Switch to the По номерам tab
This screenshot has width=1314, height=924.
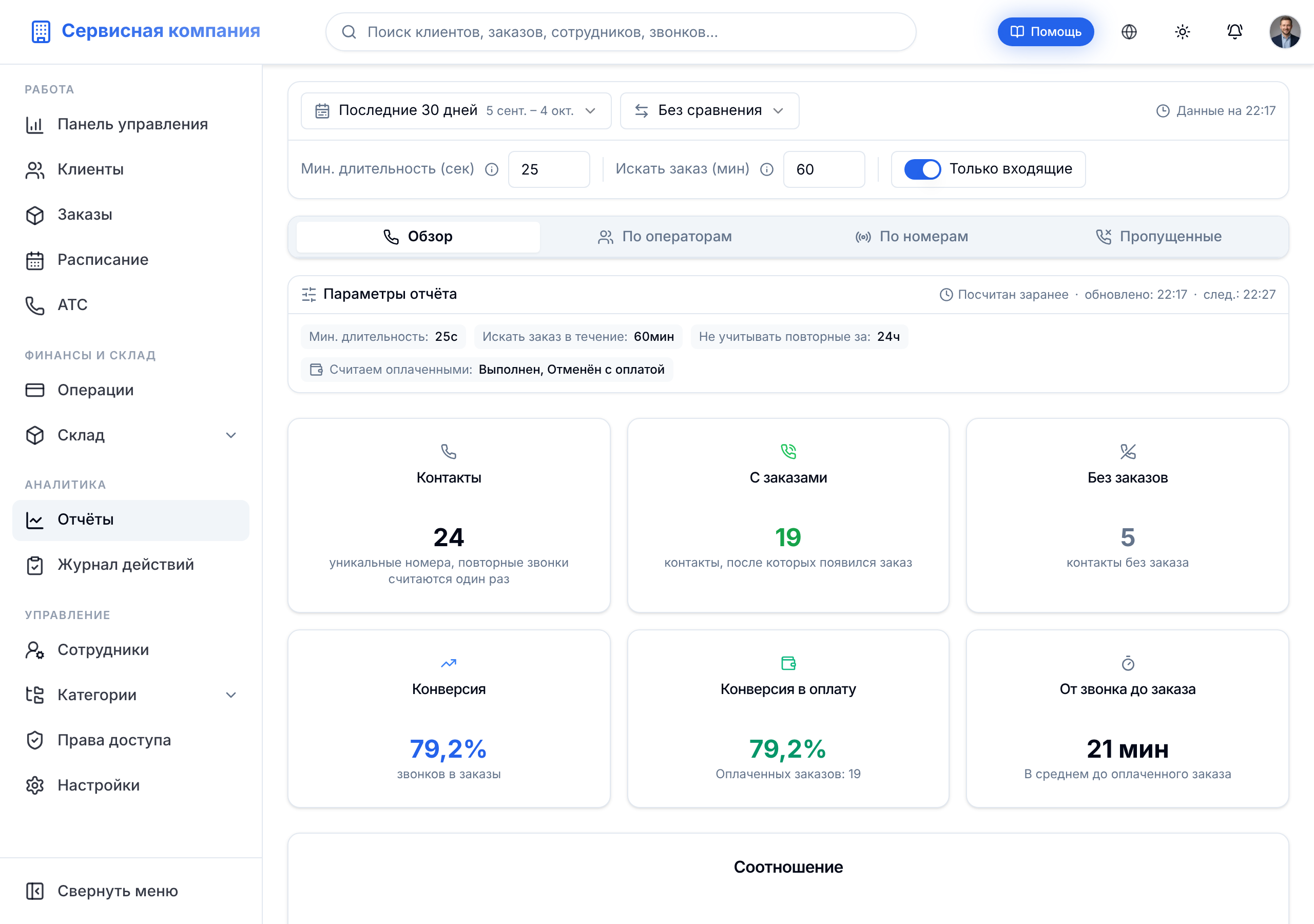point(911,237)
